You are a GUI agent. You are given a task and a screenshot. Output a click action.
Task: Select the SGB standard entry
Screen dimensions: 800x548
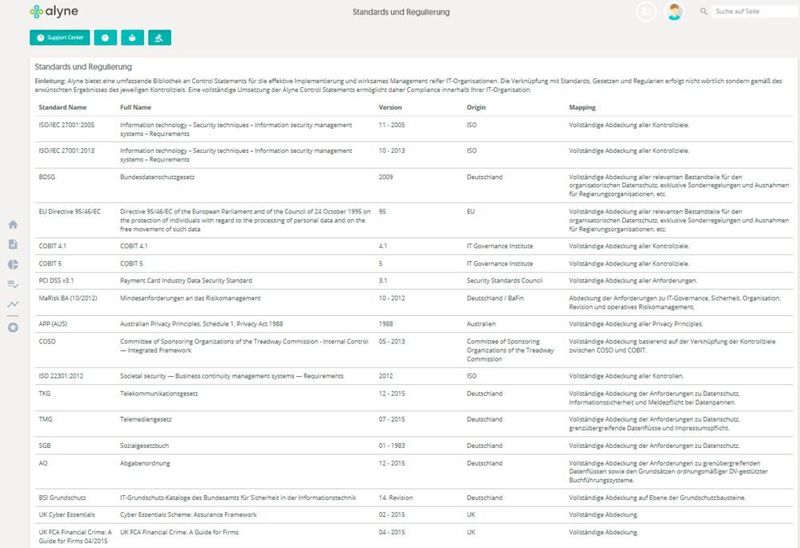tap(45, 445)
